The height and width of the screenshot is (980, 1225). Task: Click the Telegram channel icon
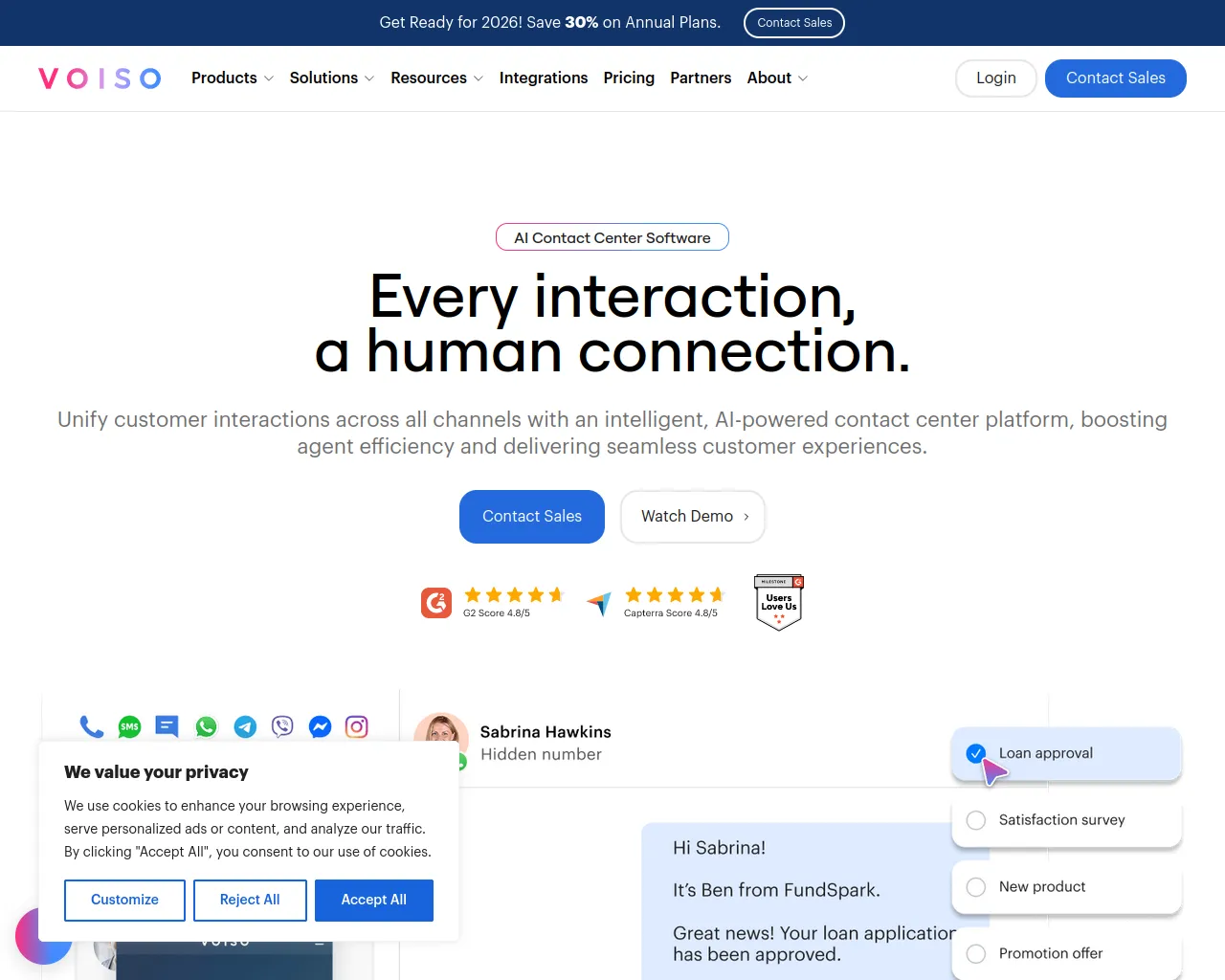(x=245, y=727)
